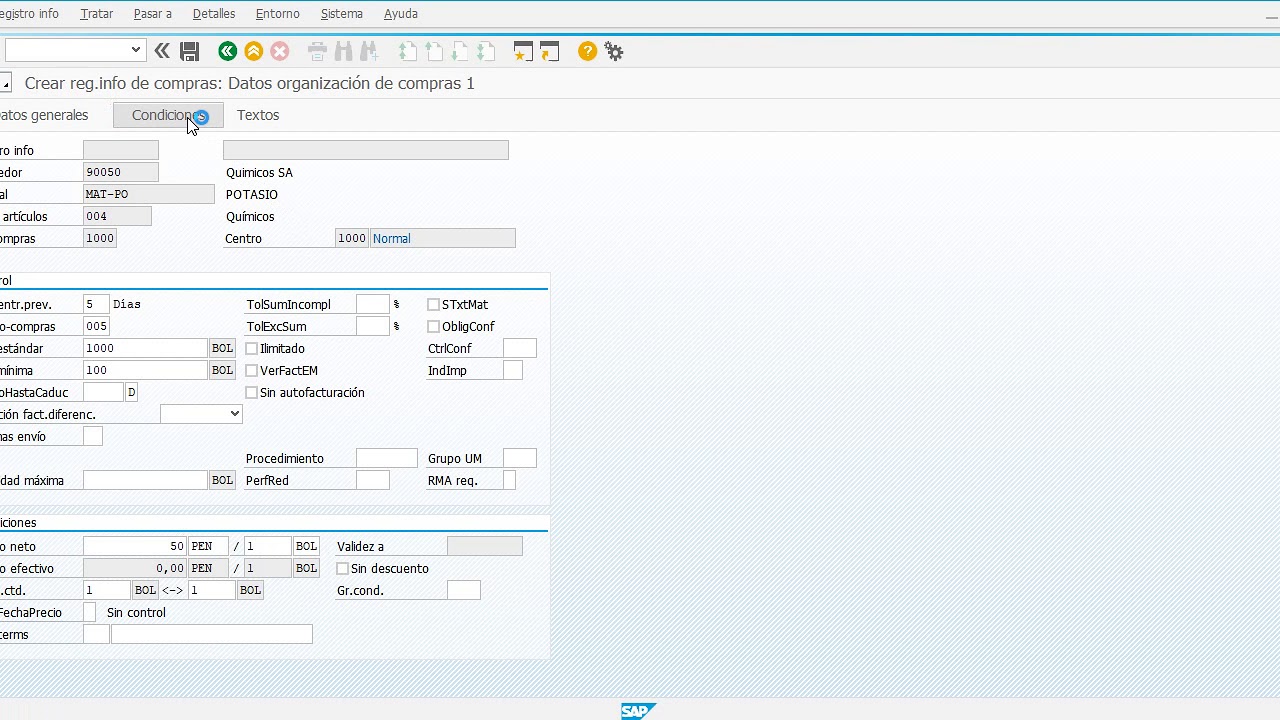Open the Entorno menu

(x=278, y=14)
